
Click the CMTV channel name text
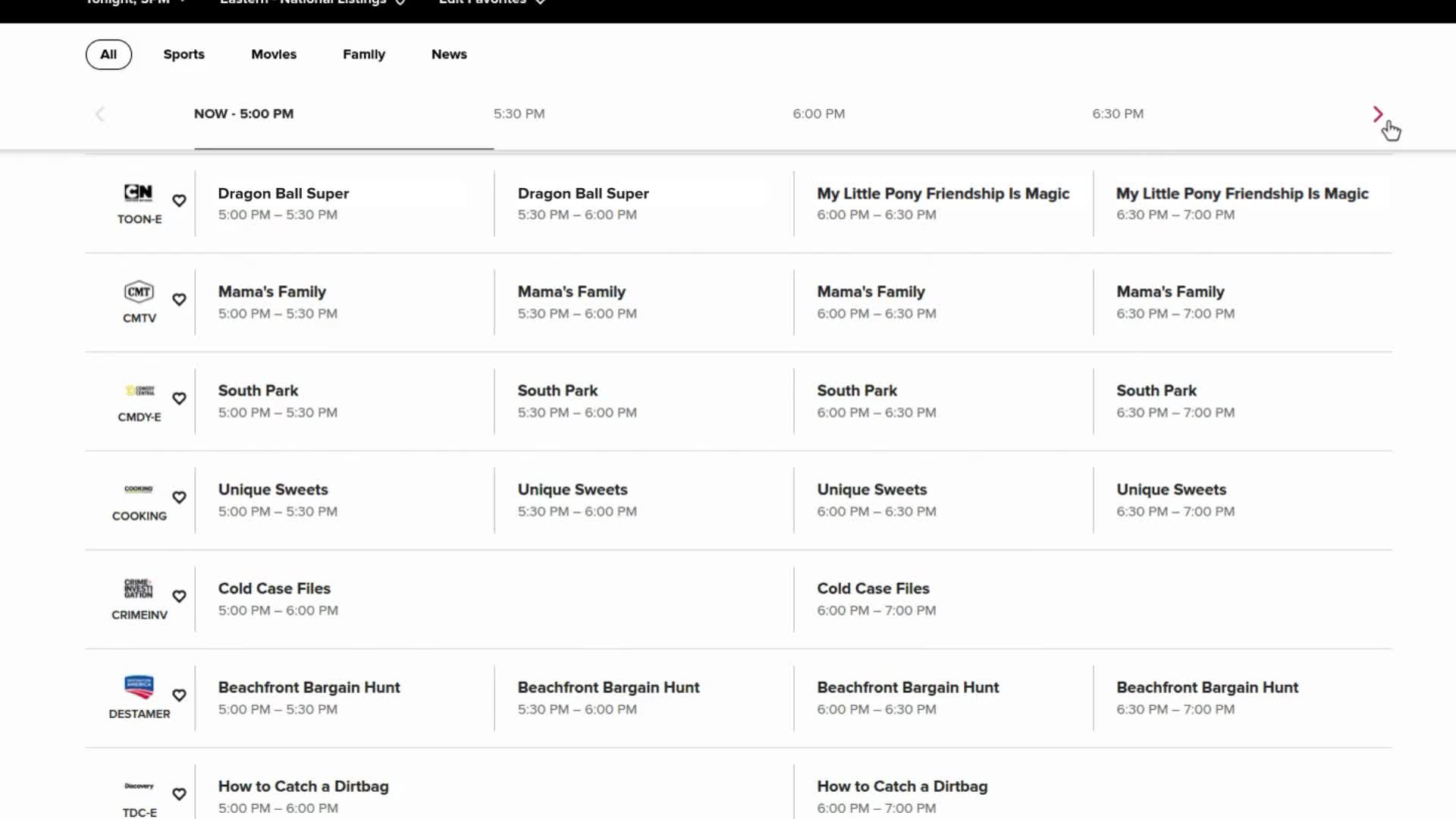[x=140, y=318]
